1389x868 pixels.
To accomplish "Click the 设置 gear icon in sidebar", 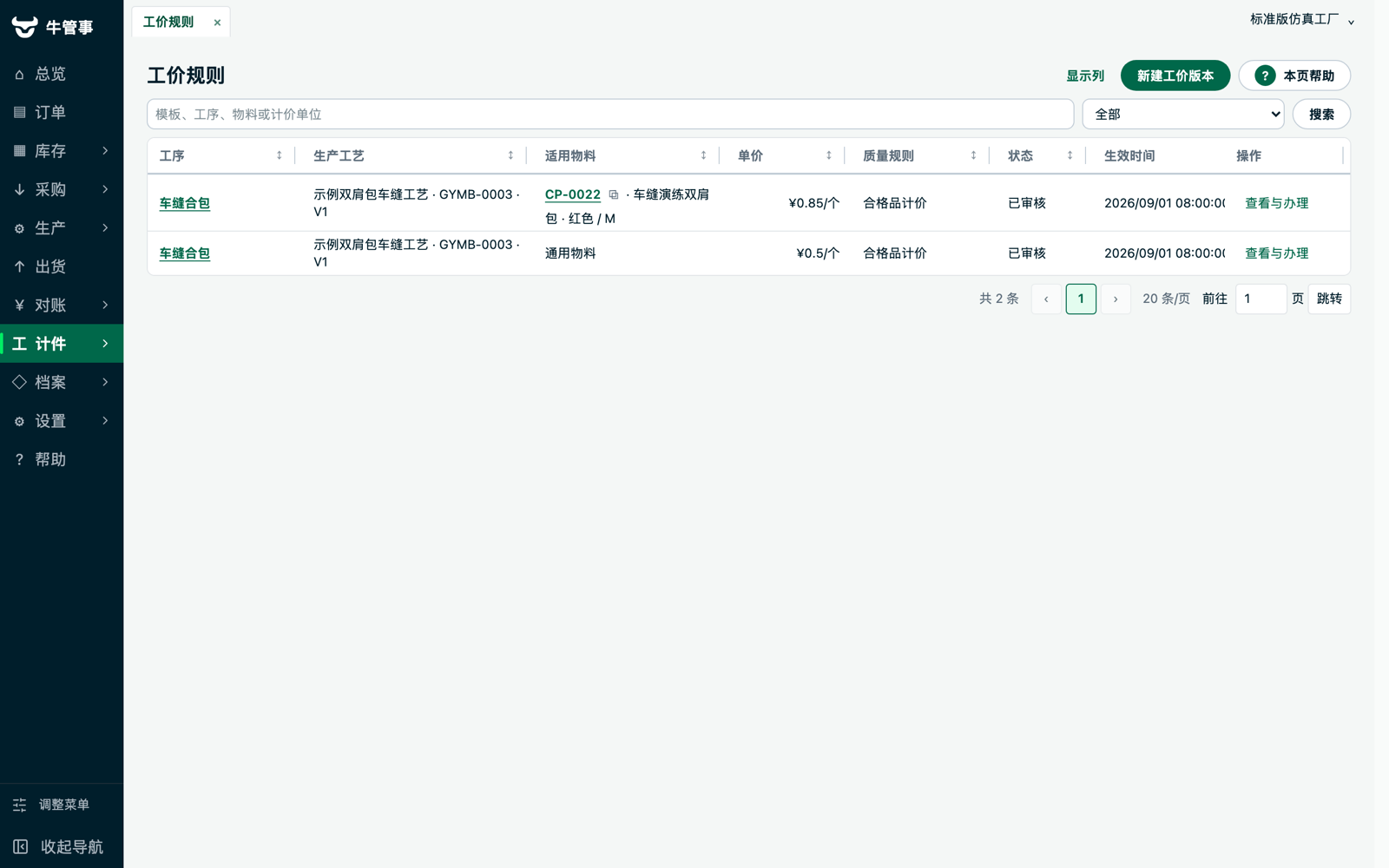I will [19, 421].
